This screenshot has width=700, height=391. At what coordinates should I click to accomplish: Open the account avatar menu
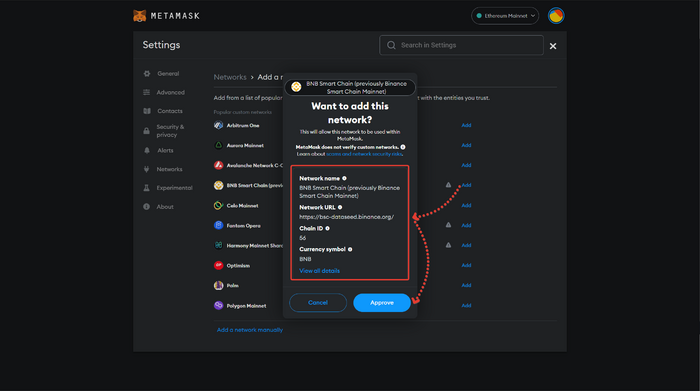tap(556, 16)
